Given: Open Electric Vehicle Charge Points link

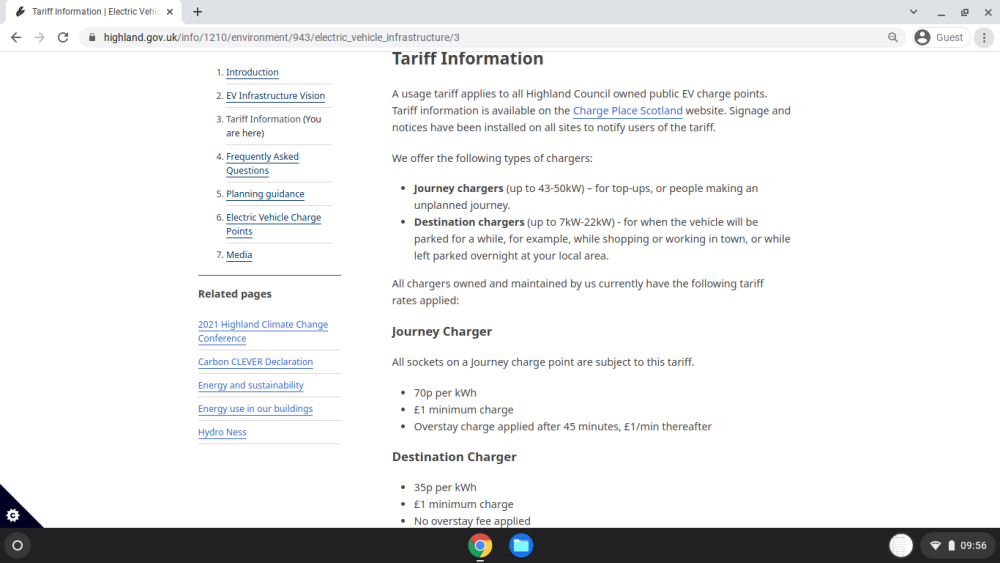Looking at the screenshot, I should [x=274, y=224].
